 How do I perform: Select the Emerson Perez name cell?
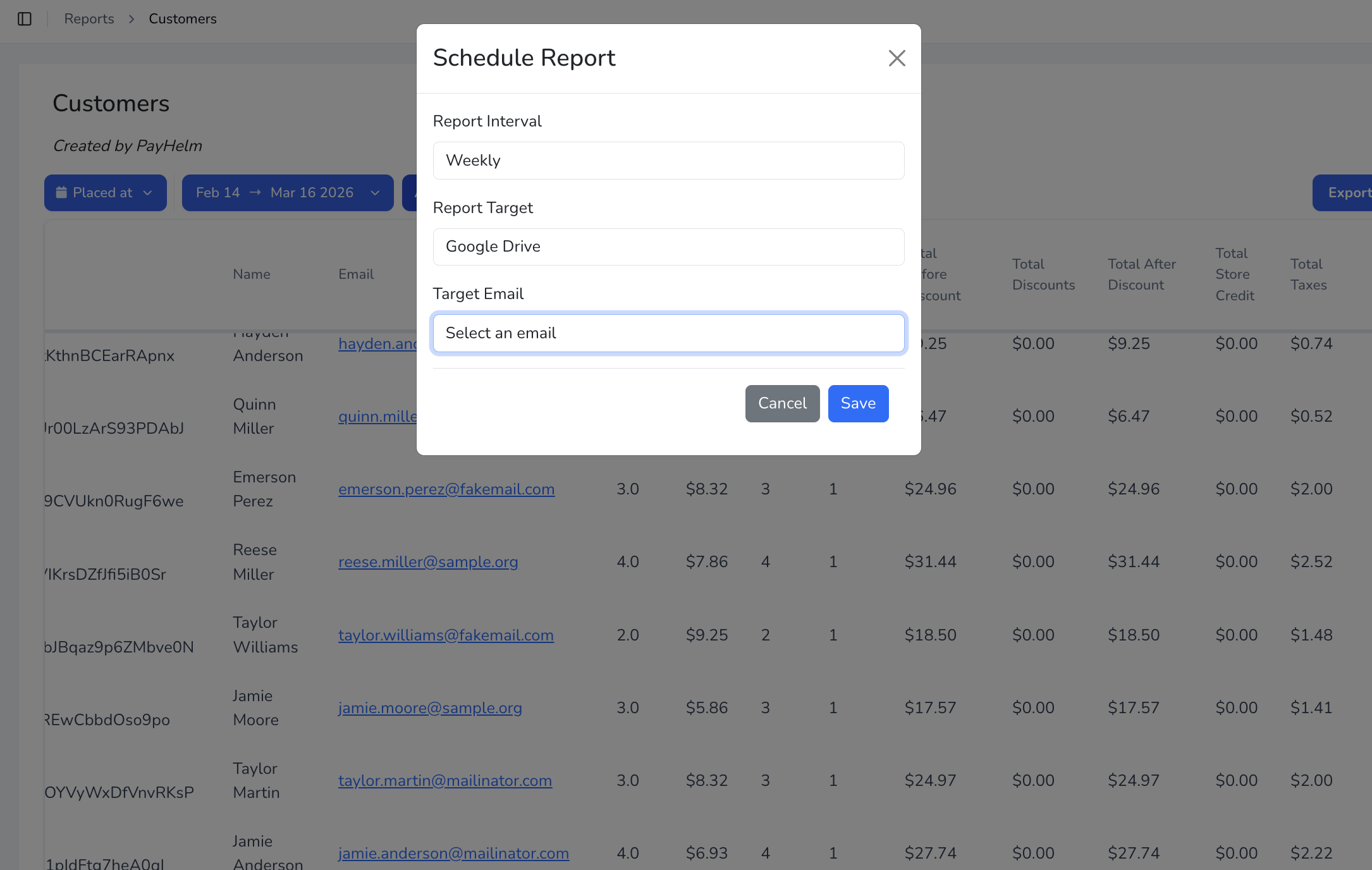click(264, 489)
